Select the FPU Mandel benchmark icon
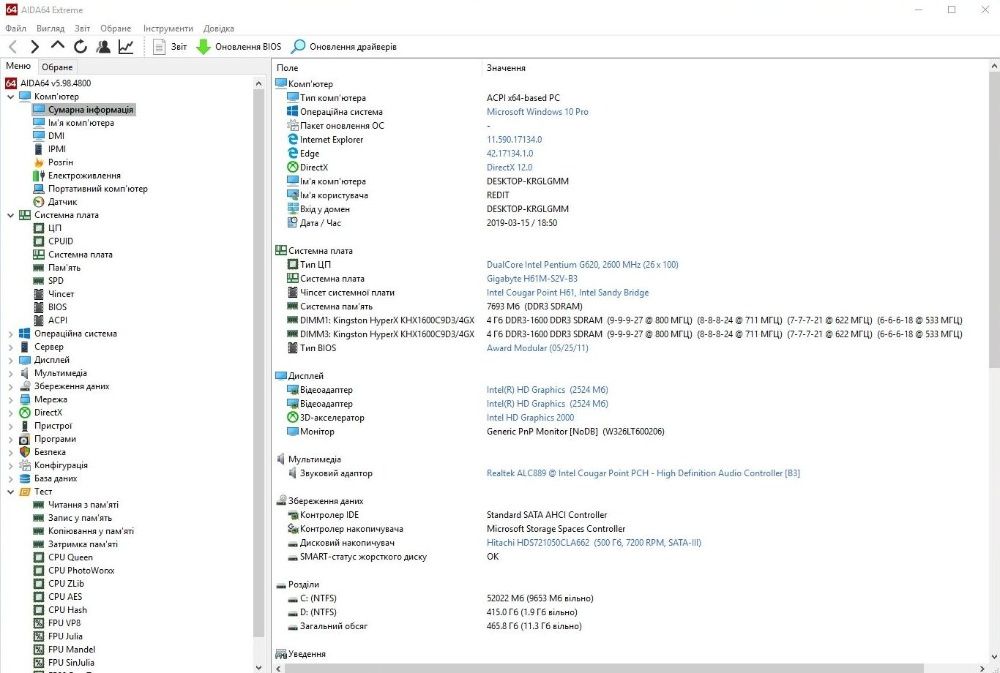Screen dimensions: 1000x673 point(39,649)
